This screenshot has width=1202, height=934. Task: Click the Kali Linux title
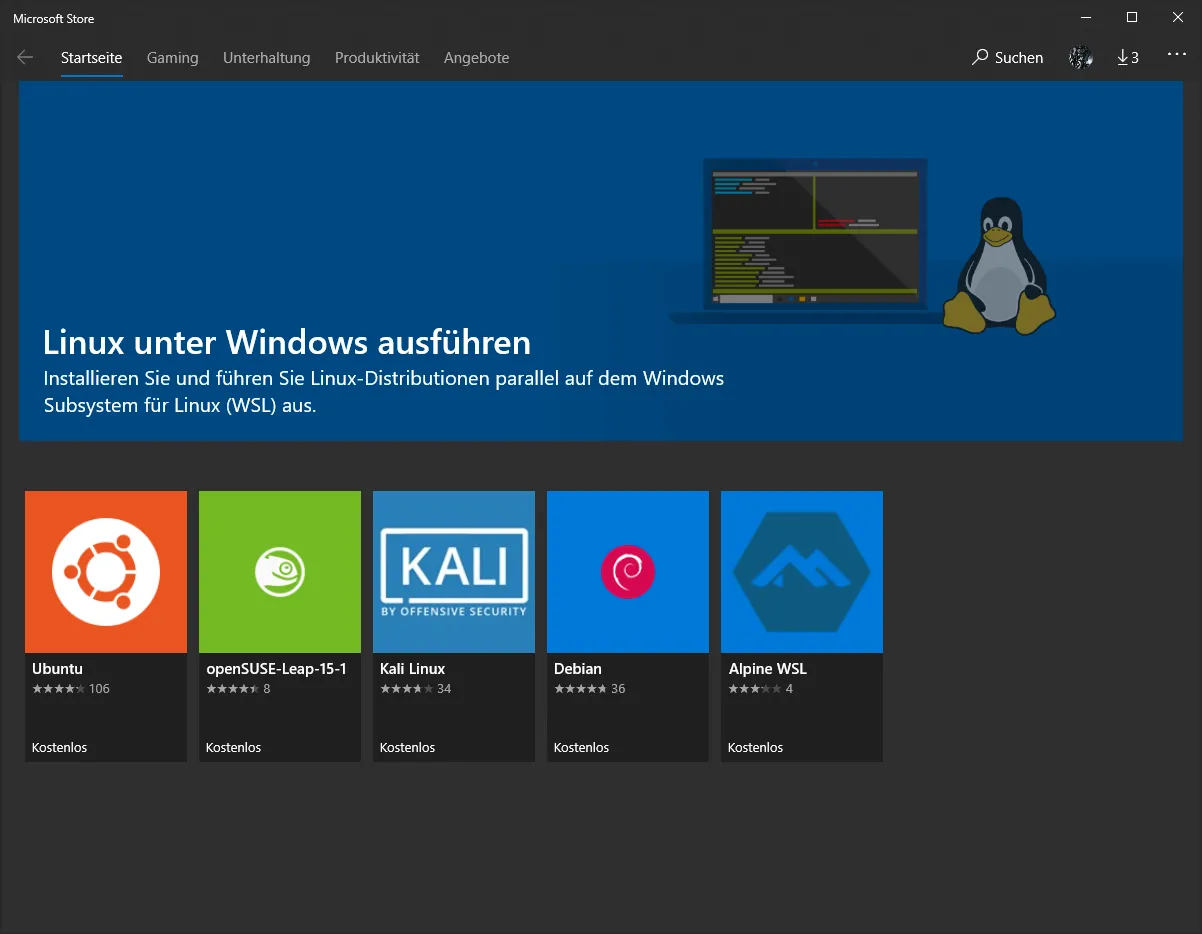click(412, 669)
